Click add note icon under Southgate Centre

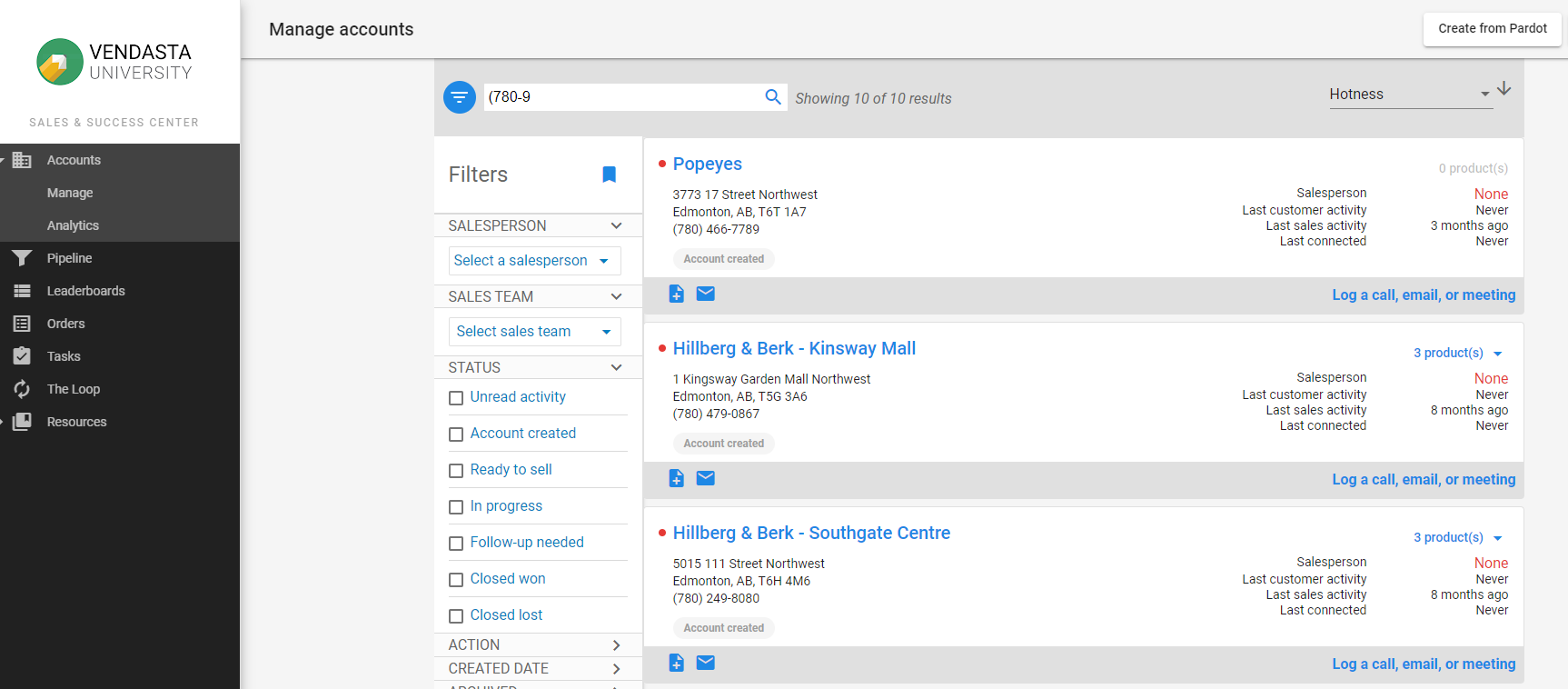(x=677, y=663)
